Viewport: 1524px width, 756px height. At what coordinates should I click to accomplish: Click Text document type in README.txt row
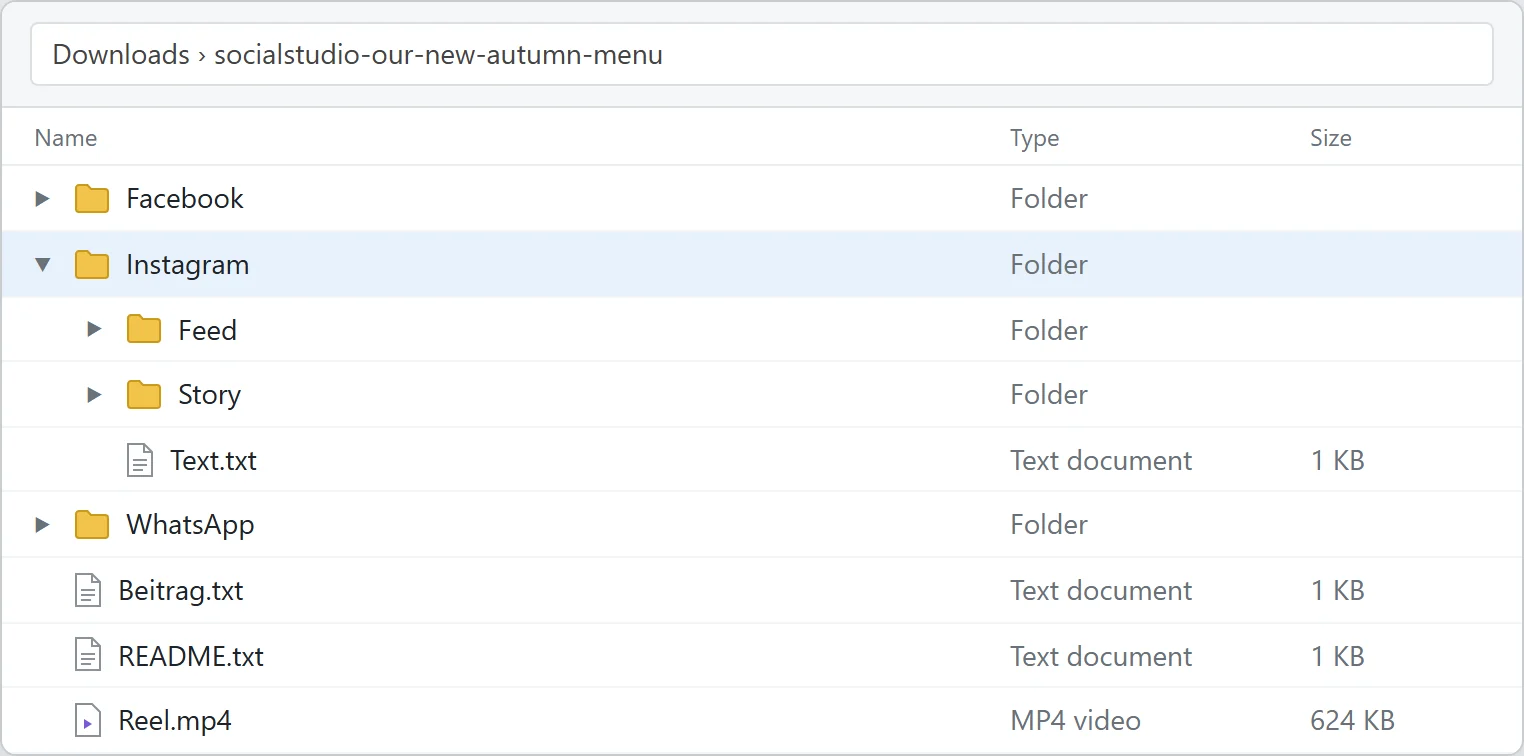coord(1101,656)
